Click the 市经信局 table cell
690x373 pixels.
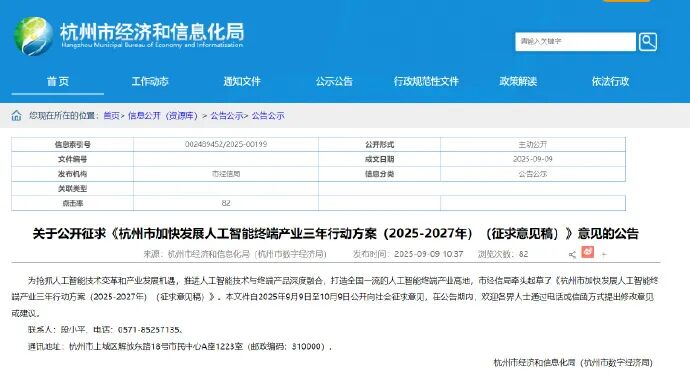tap(226, 174)
